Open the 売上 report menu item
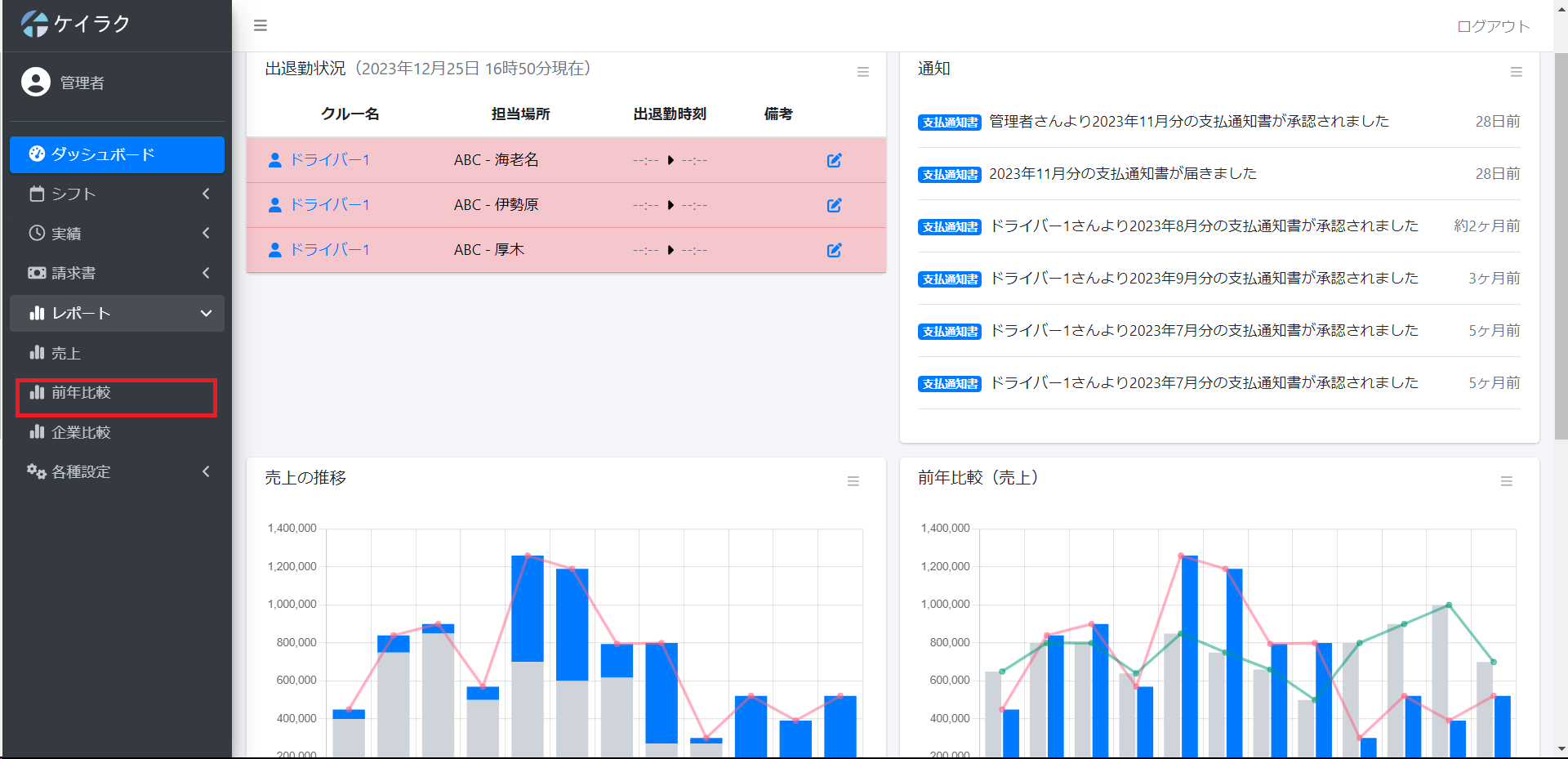The height and width of the screenshot is (759, 1568). click(x=117, y=353)
